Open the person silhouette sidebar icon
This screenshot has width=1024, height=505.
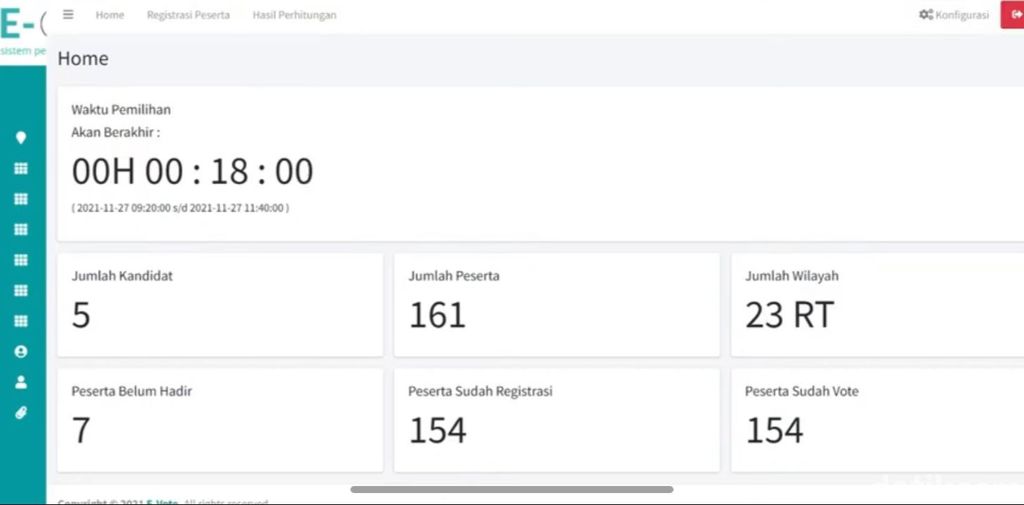coord(21,382)
